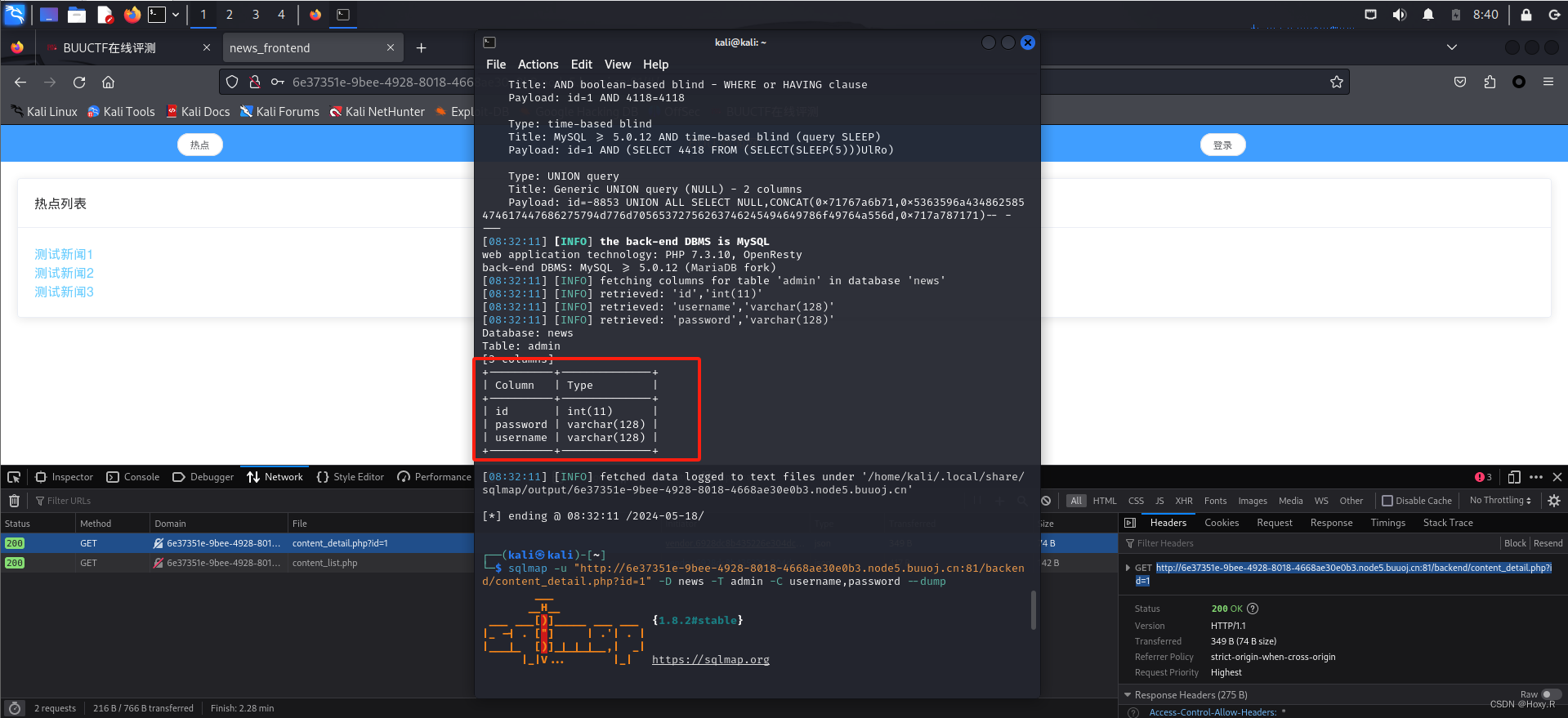Viewport: 1568px width, 718px height.
Task: Bookmark this page with the star icon
Action: coord(1337,82)
